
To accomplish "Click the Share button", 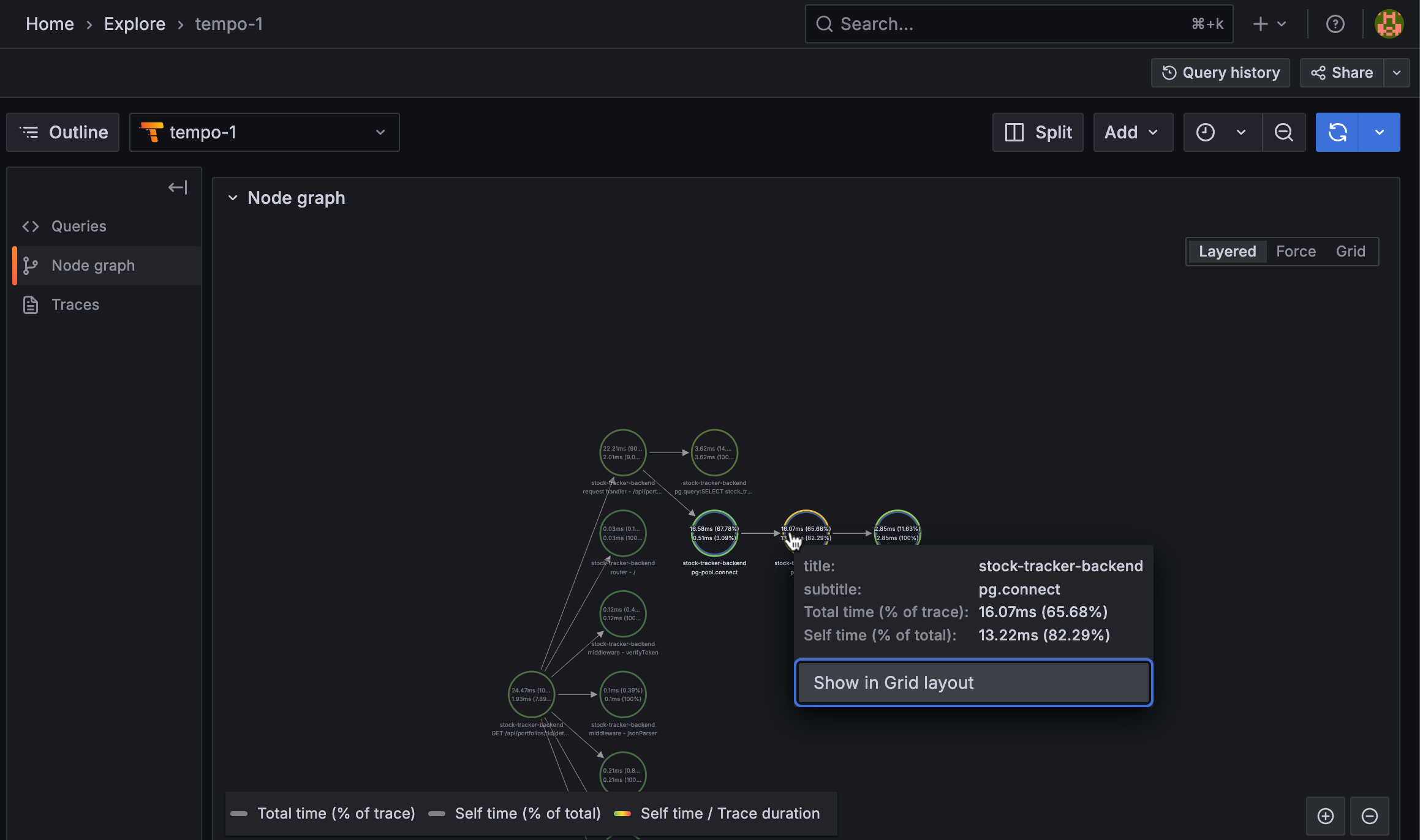I will (x=1342, y=73).
